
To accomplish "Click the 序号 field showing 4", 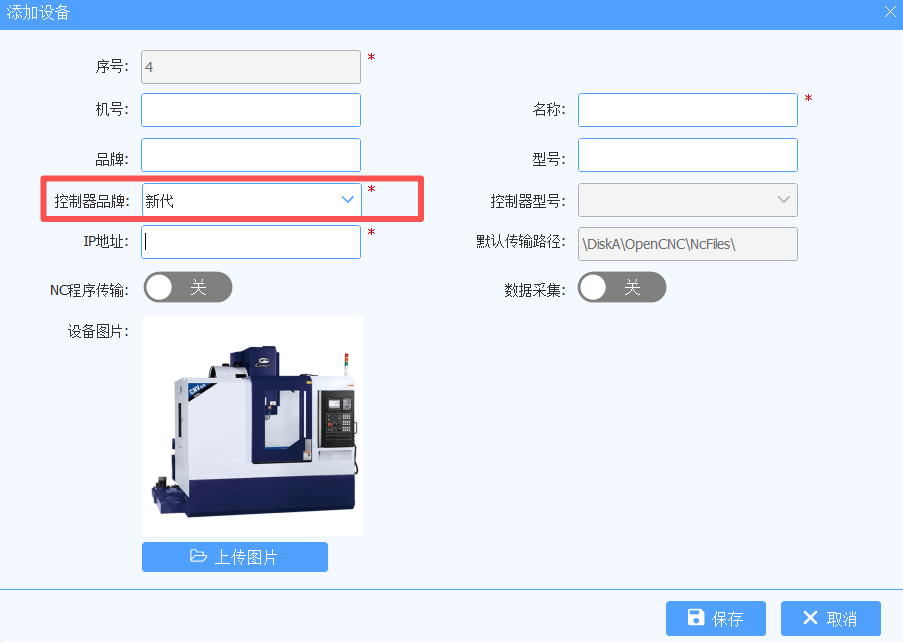I will tap(251, 67).
